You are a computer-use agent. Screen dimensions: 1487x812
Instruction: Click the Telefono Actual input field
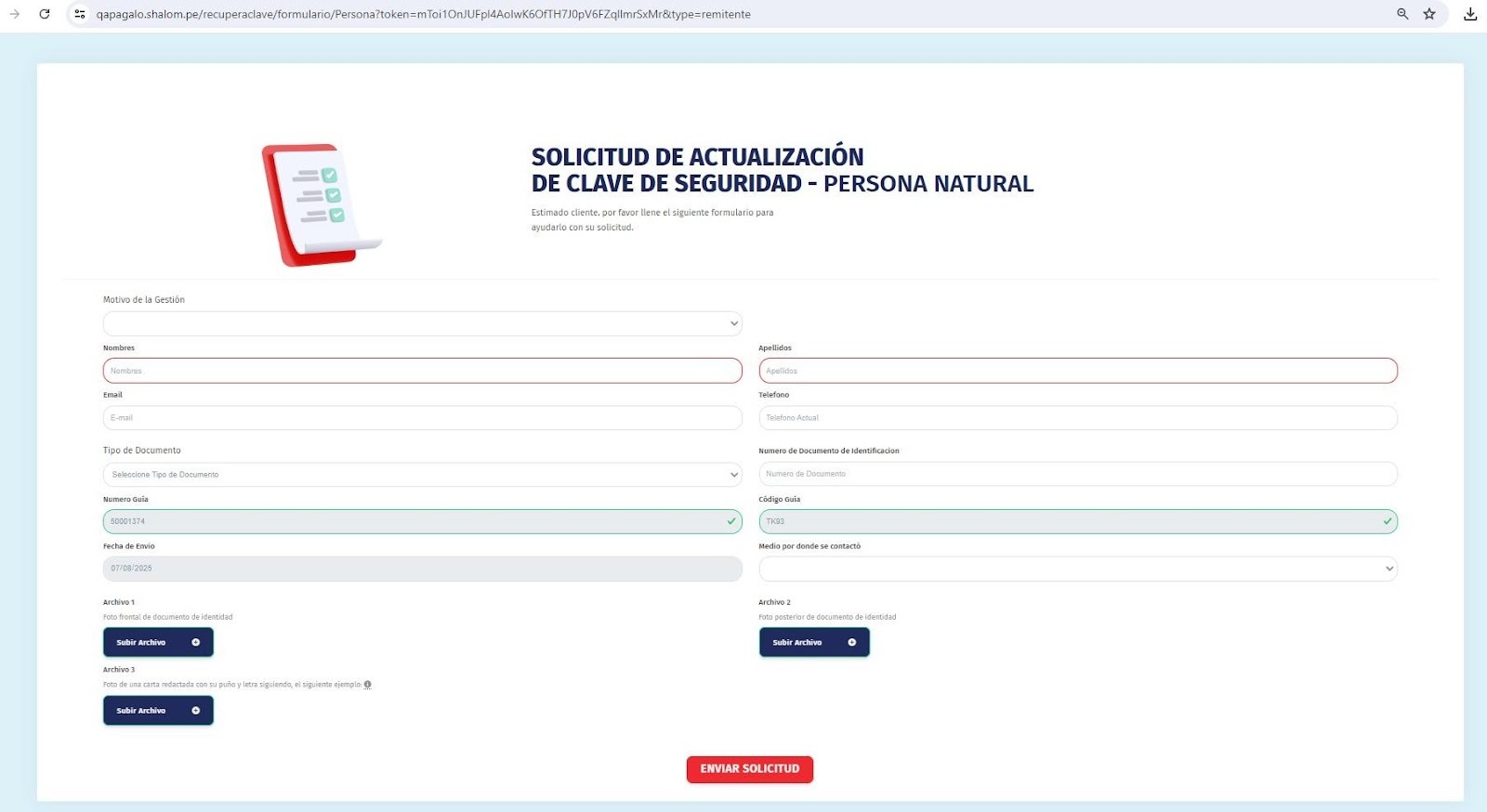[1078, 418]
